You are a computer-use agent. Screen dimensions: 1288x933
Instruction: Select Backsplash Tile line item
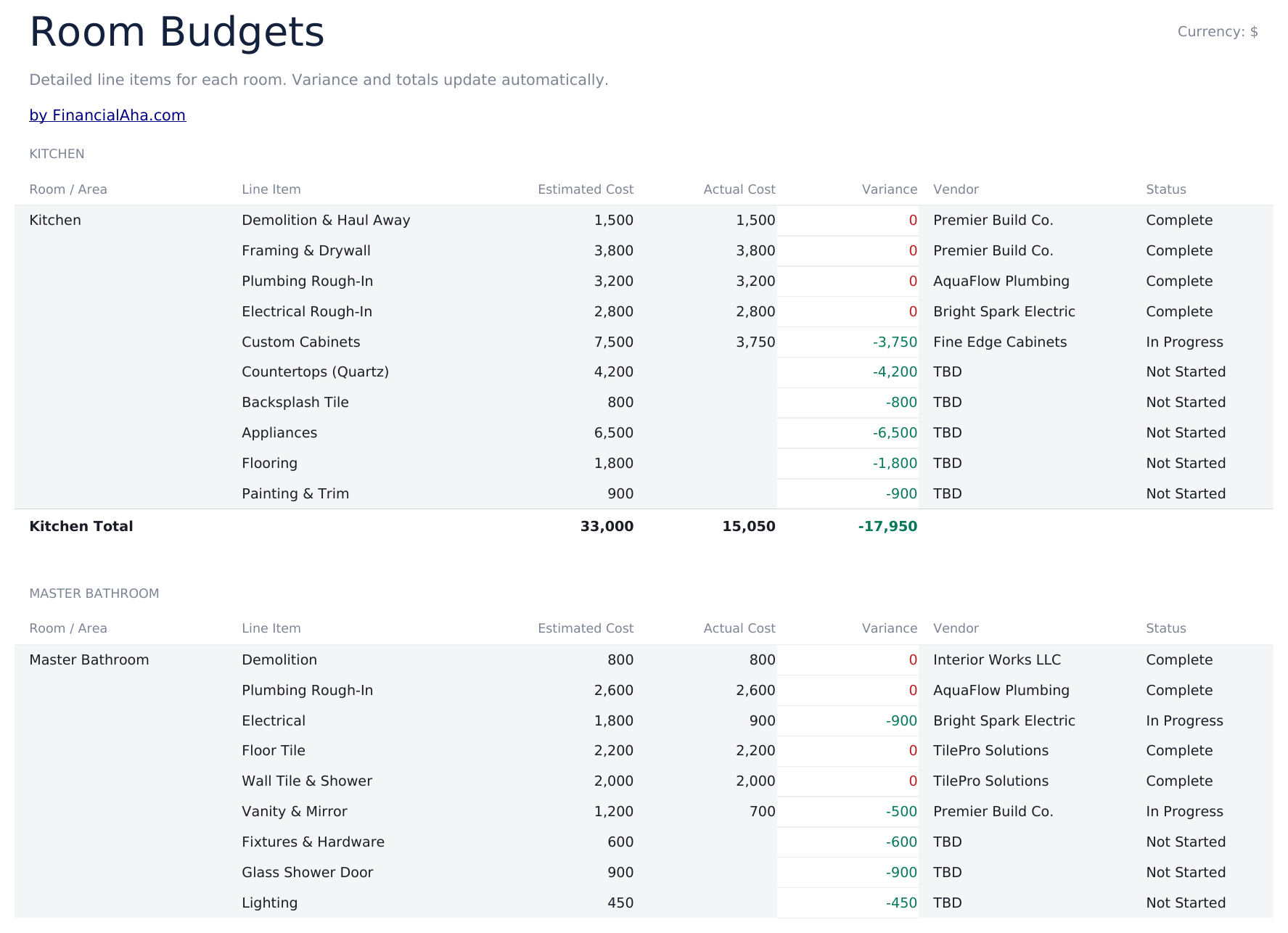pyautogui.click(x=295, y=403)
